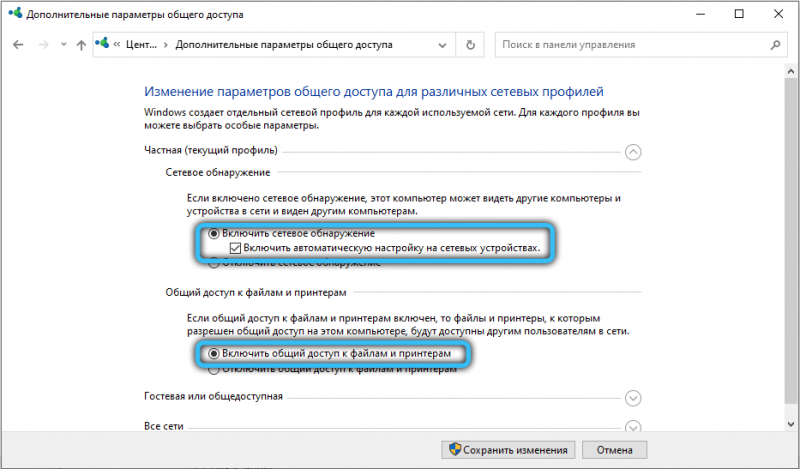The height and width of the screenshot is (469, 800).
Task: Click the forward navigation arrow
Action: 44,45
